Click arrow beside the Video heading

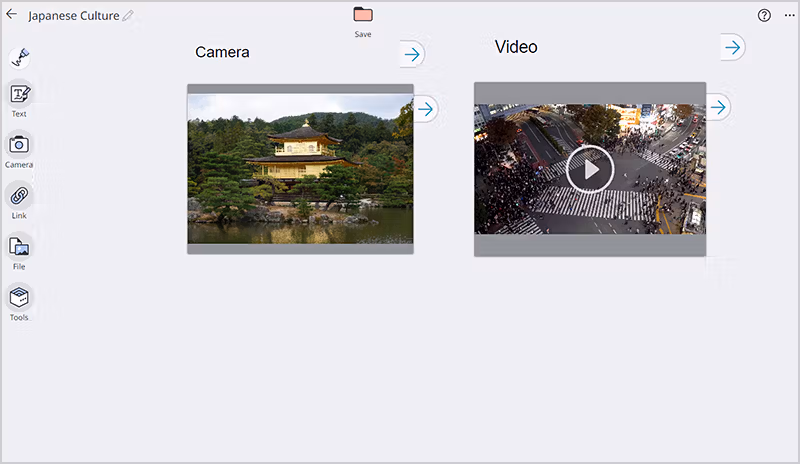(x=733, y=47)
